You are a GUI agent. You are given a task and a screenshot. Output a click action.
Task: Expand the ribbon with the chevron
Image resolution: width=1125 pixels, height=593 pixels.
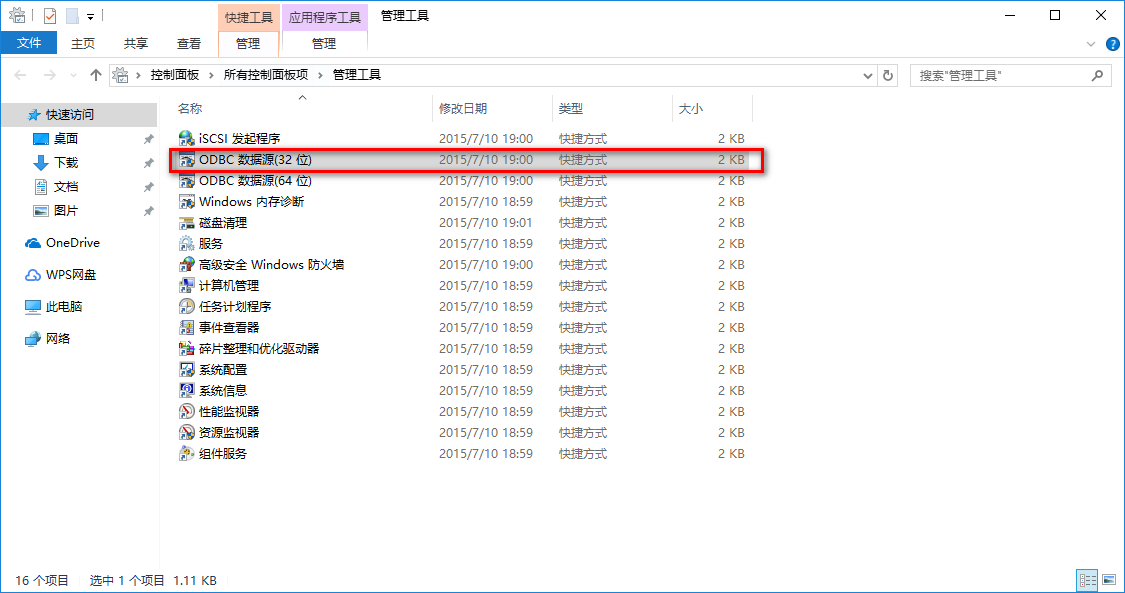(x=1091, y=44)
